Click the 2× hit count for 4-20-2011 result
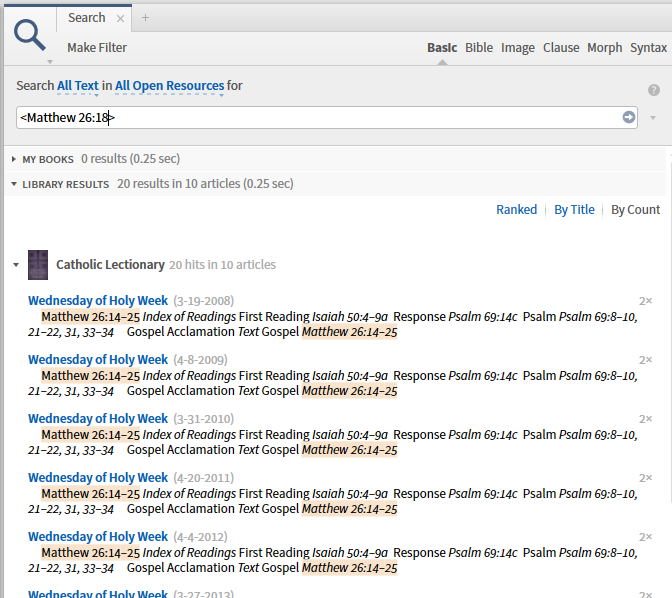Image resolution: width=672 pixels, height=598 pixels. (x=645, y=478)
